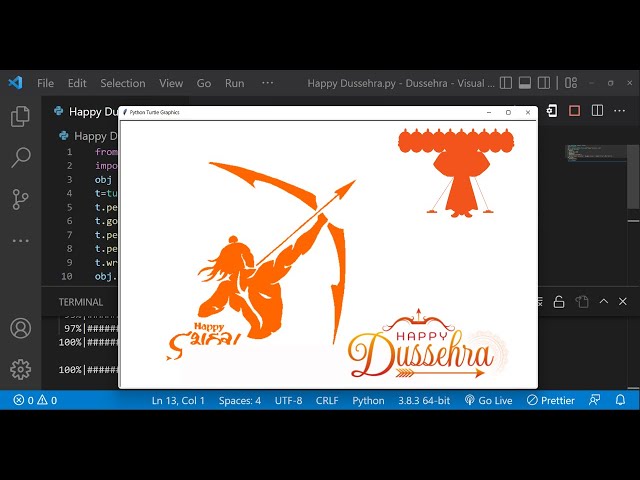Toggle the terminal scroll lock icon
The width and height of the screenshot is (640, 480).
(559, 302)
